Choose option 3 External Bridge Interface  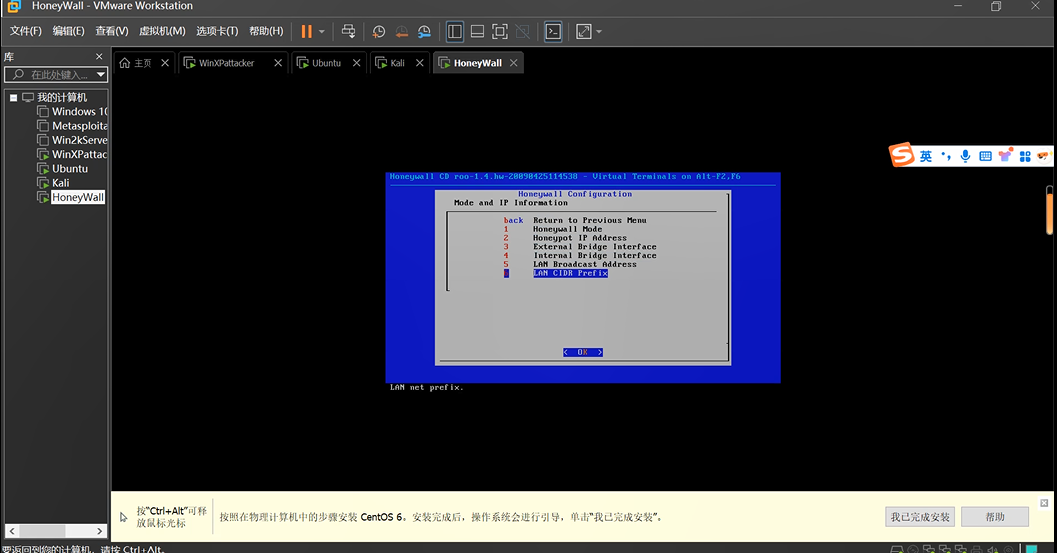(580, 247)
